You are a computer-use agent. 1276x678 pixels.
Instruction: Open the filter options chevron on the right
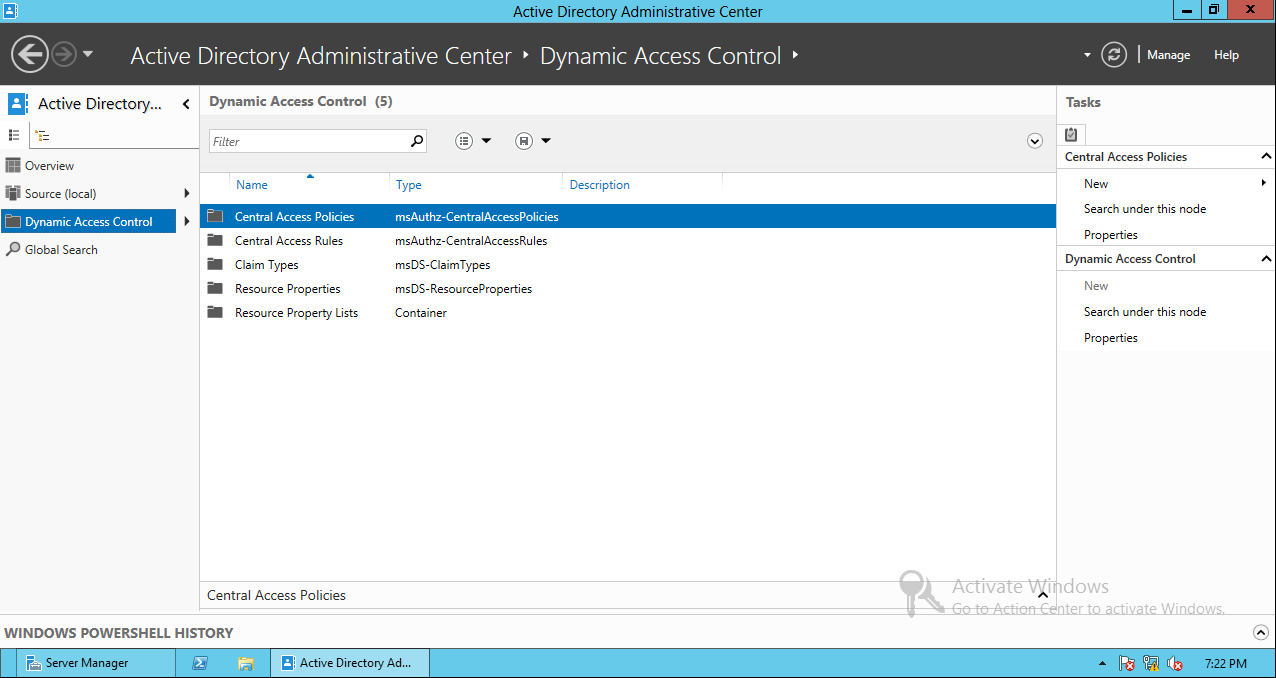(x=1035, y=141)
